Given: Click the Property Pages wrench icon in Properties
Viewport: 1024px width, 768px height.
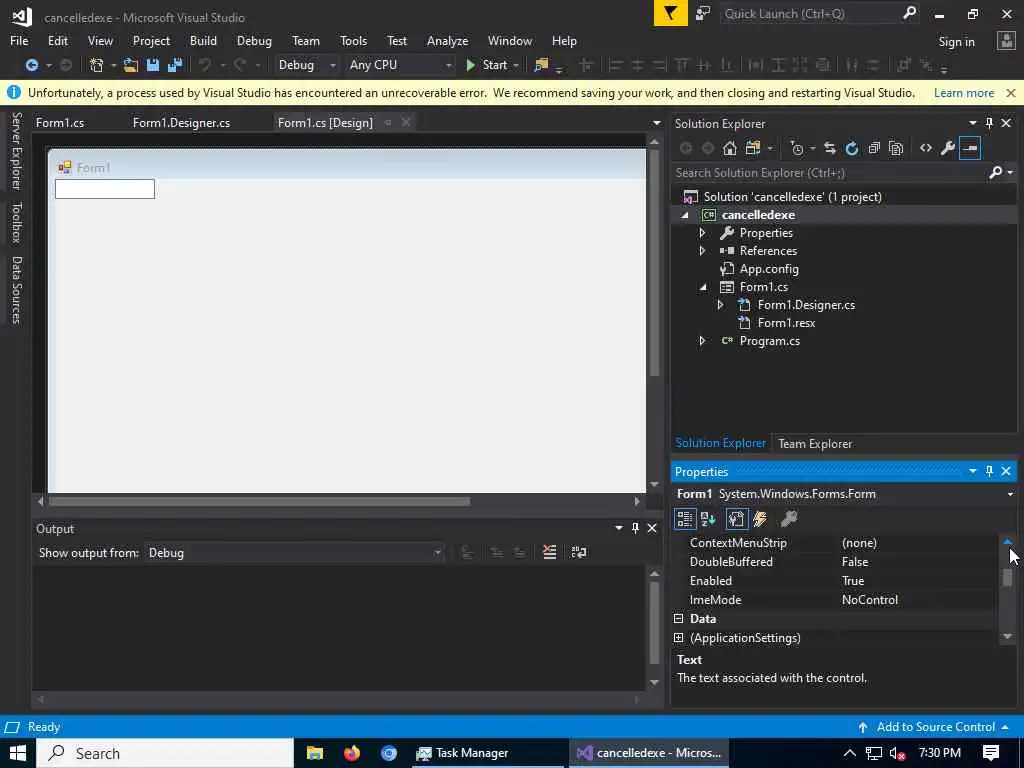Looking at the screenshot, I should (x=789, y=519).
